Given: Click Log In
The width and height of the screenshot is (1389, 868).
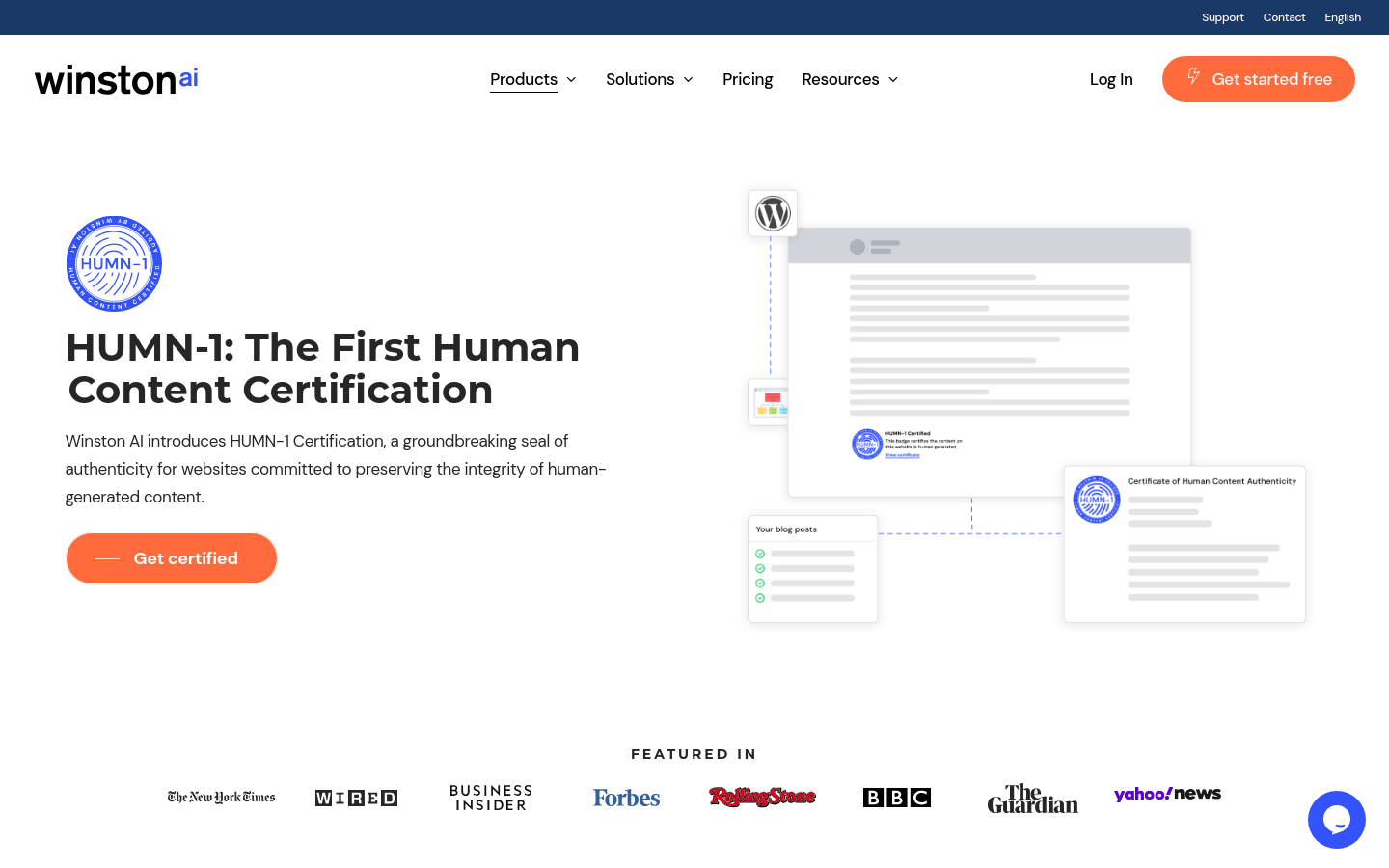Looking at the screenshot, I should (x=1111, y=79).
